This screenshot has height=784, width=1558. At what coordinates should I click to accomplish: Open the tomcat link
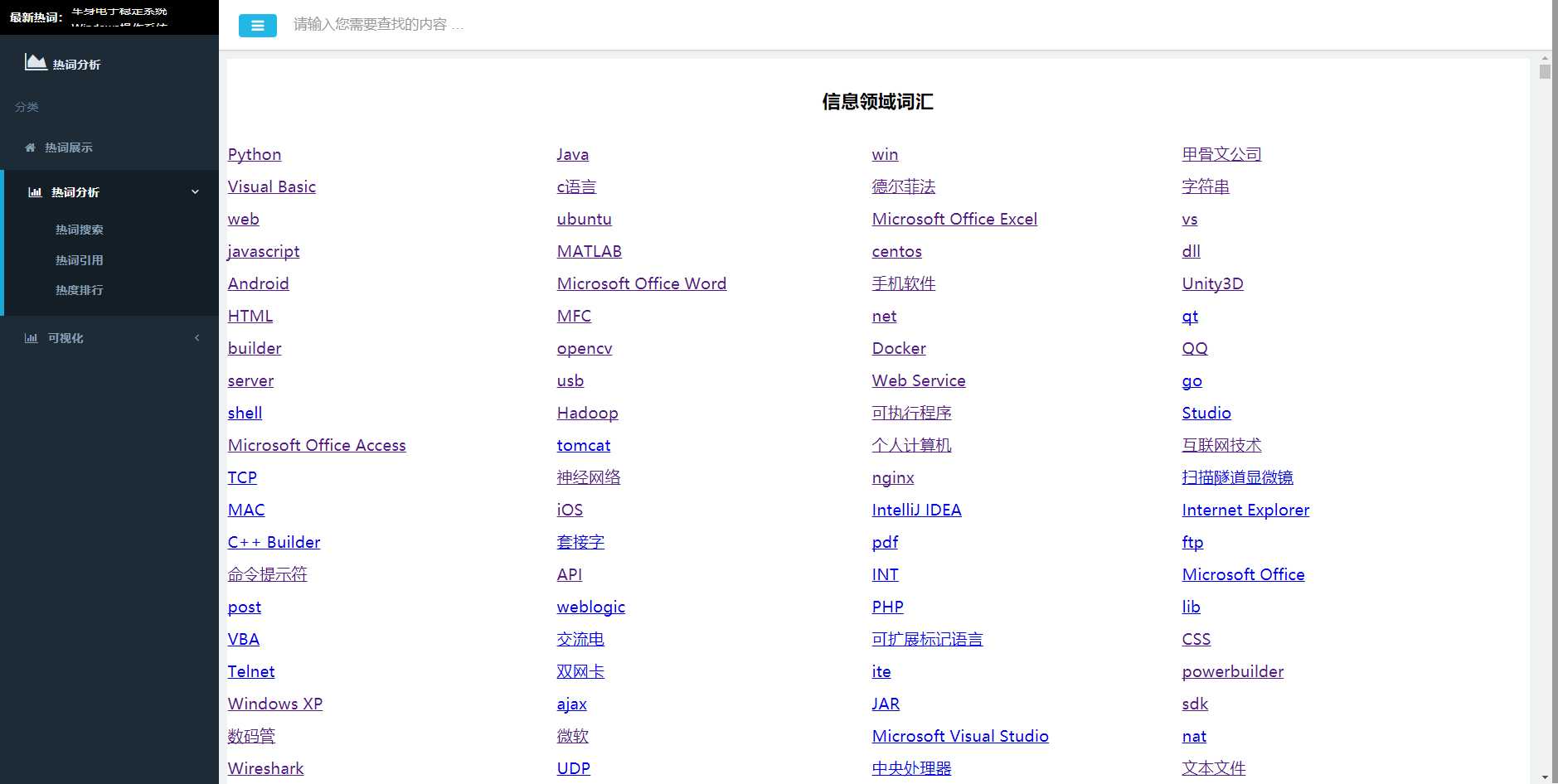(x=584, y=445)
